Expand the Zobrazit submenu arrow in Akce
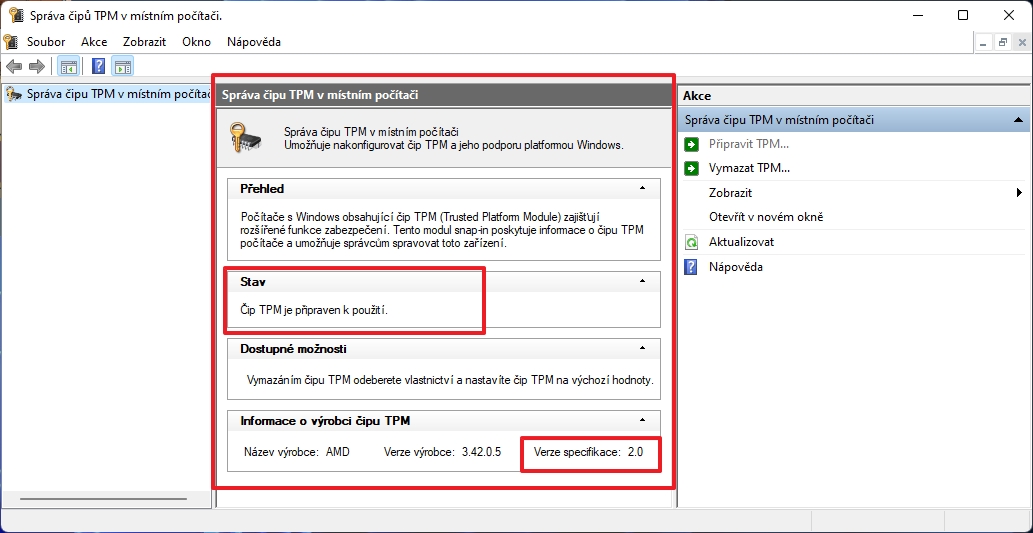Image resolution: width=1033 pixels, height=533 pixels. (1019, 193)
